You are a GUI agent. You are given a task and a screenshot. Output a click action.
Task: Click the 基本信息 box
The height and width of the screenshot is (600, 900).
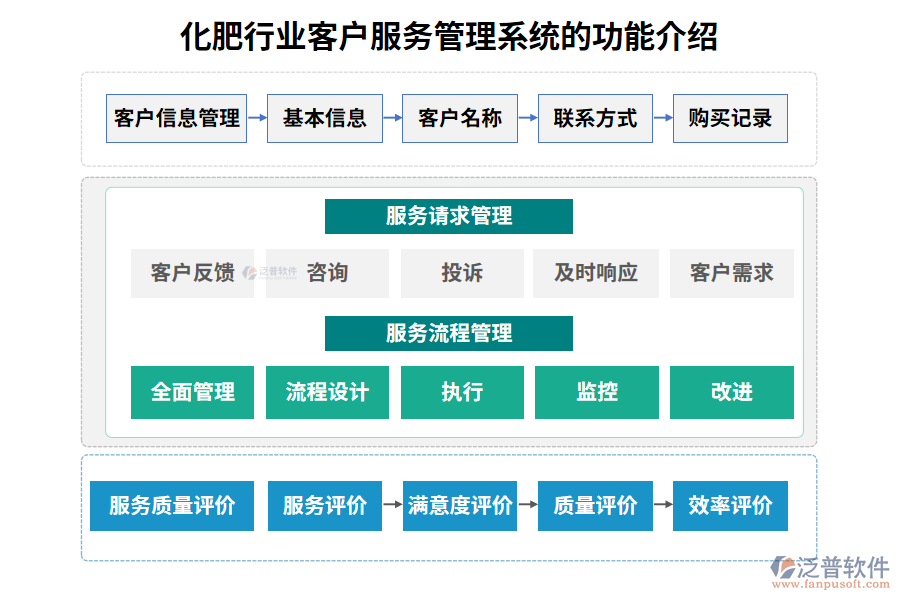click(x=324, y=118)
